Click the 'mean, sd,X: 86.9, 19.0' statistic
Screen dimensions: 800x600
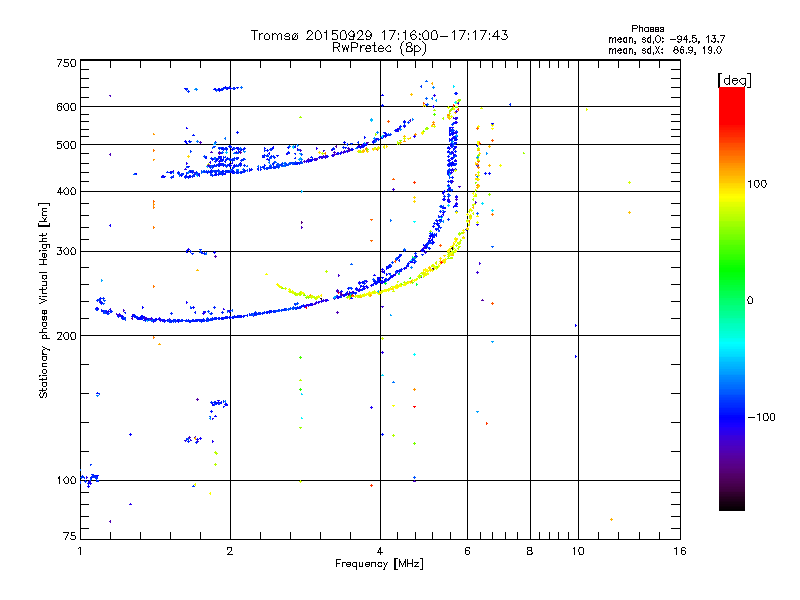(665, 50)
